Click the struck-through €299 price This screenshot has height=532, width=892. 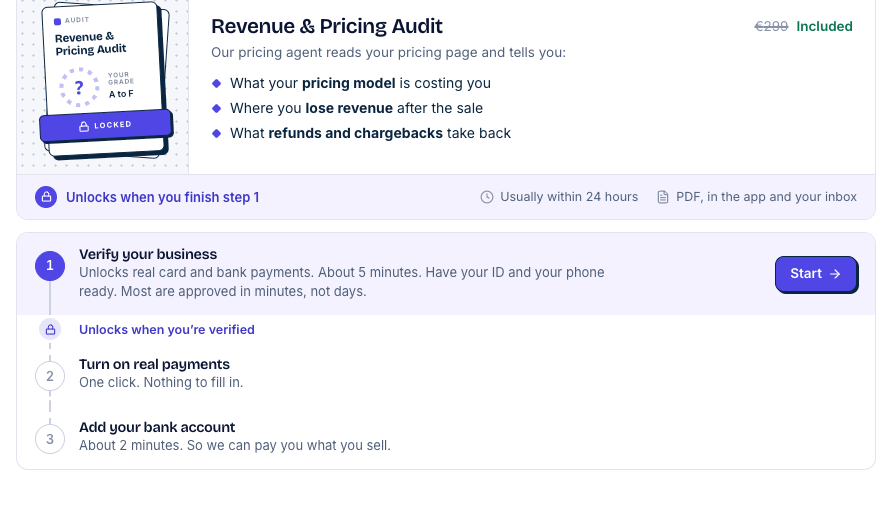pyautogui.click(x=771, y=26)
